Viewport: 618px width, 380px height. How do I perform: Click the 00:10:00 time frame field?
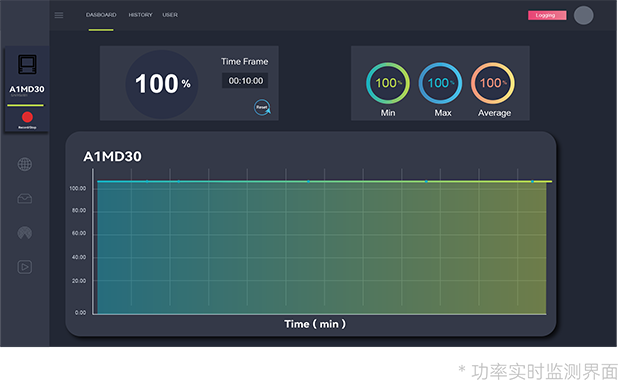(245, 81)
